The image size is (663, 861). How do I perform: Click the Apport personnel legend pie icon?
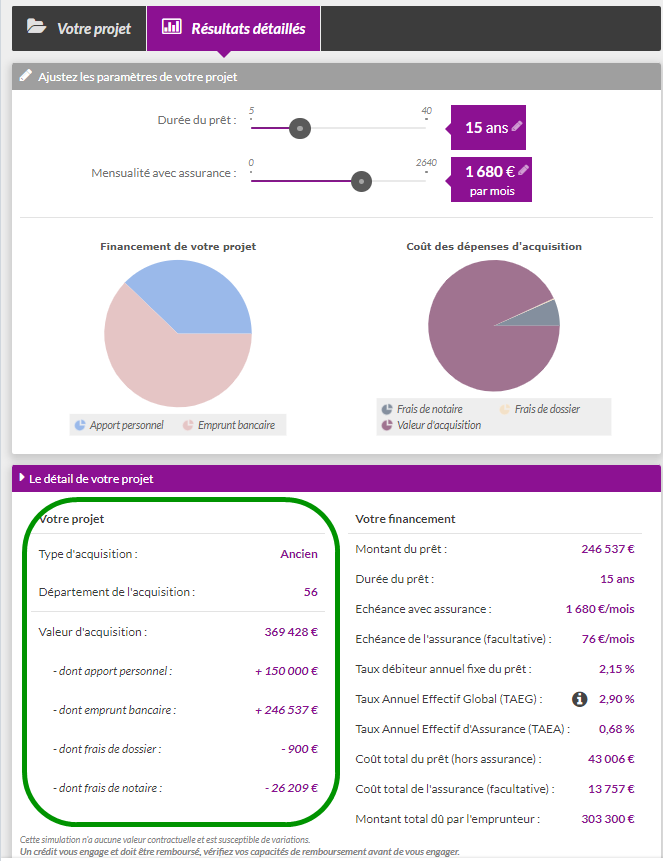[x=80, y=425]
